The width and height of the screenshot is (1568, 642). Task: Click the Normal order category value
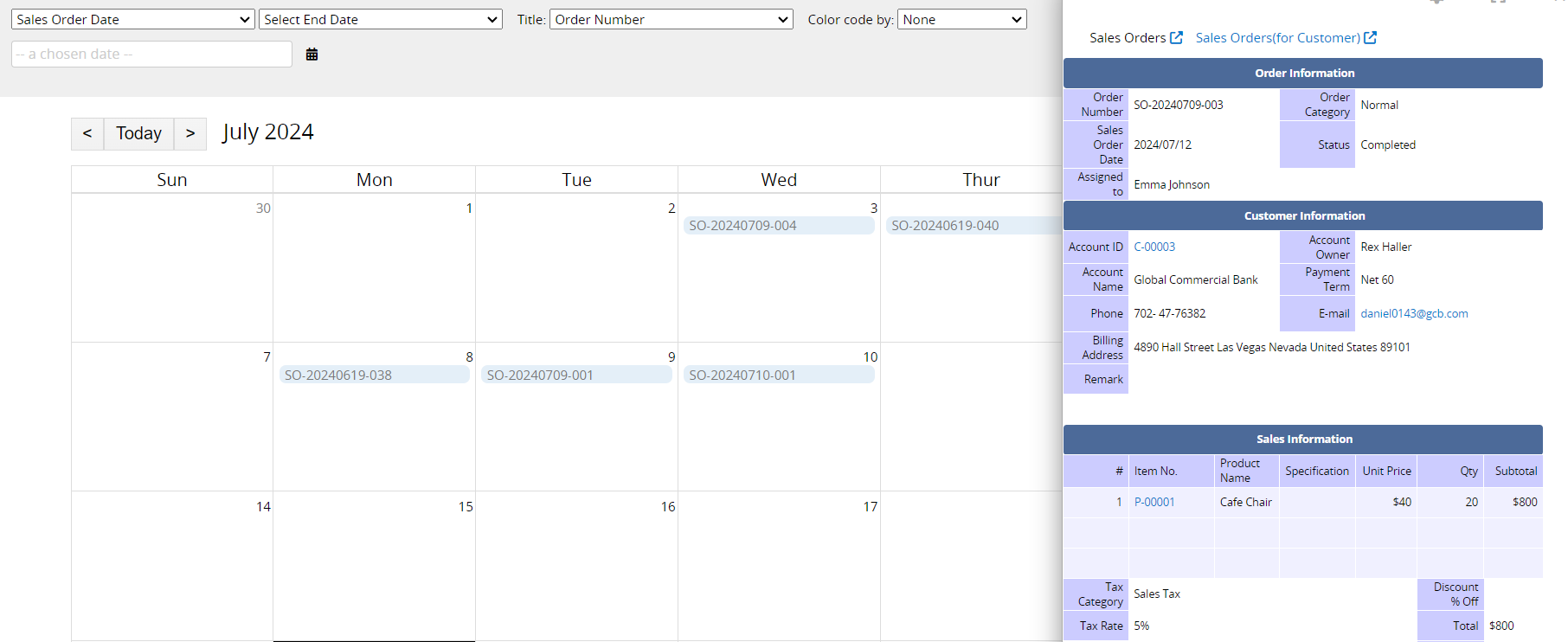[1379, 105]
